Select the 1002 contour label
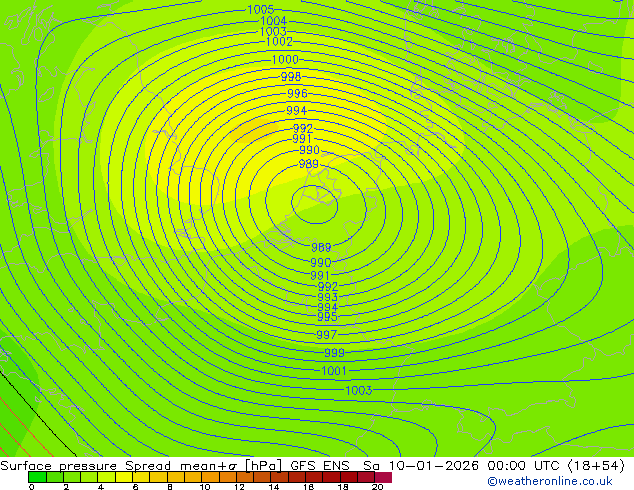Viewport: 634px width, 490px height. tap(279, 41)
